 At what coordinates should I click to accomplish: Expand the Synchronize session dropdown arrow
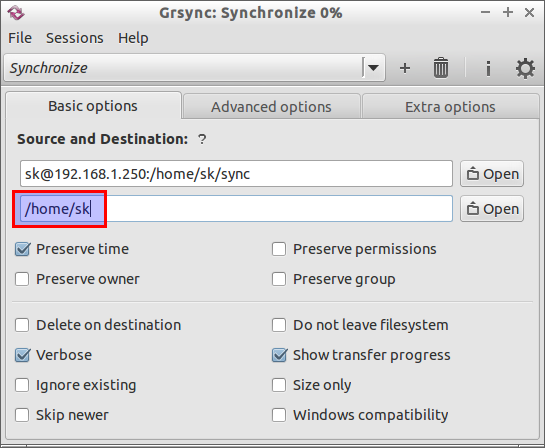tap(373, 68)
